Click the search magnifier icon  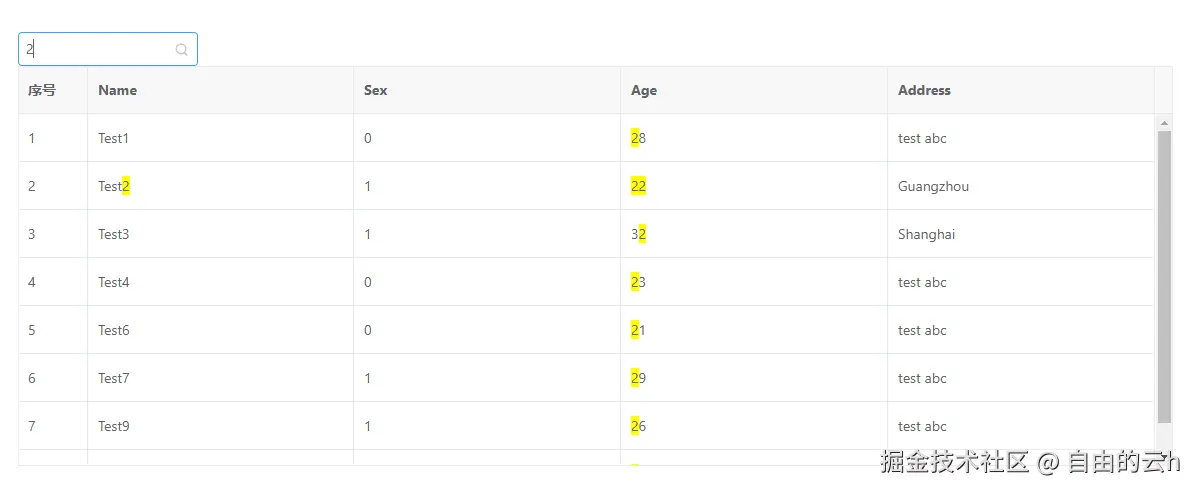coord(182,50)
